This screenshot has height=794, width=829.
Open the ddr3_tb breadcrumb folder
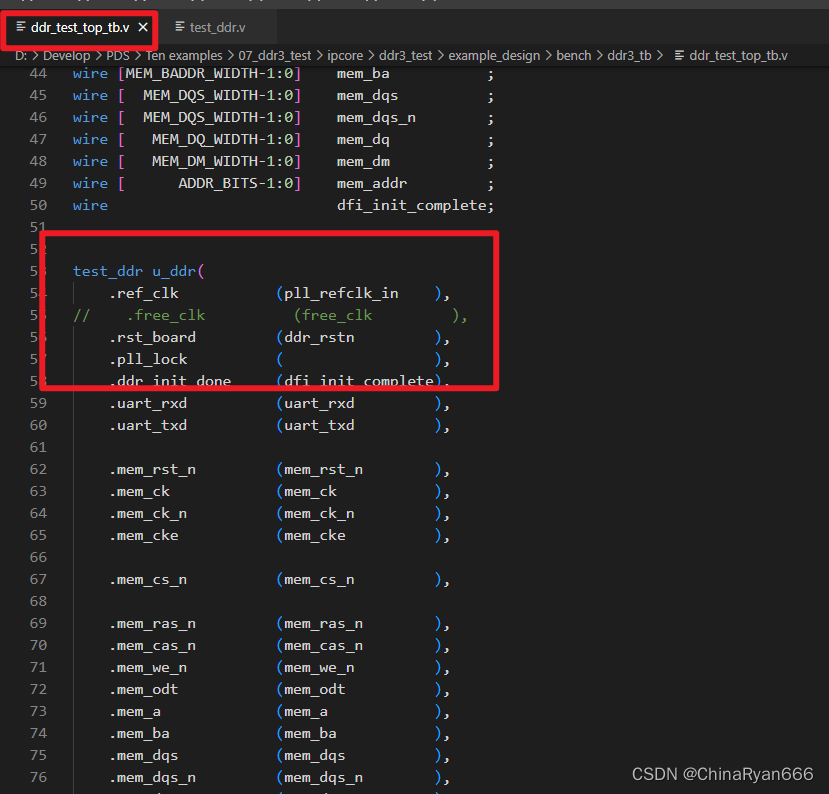(629, 56)
